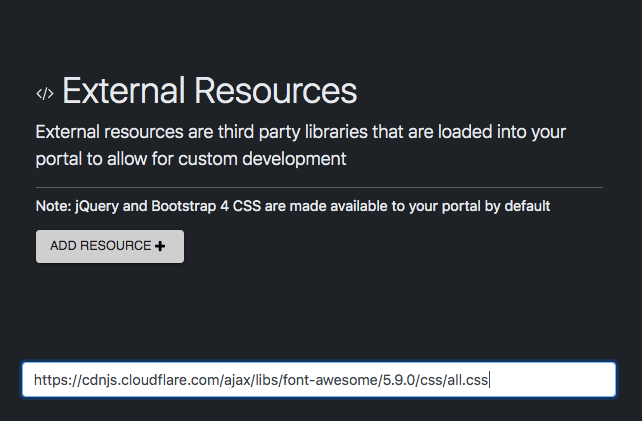Image resolution: width=642 pixels, height=421 pixels.
Task: Click the code brackets icon beside heading
Action: click(44, 93)
